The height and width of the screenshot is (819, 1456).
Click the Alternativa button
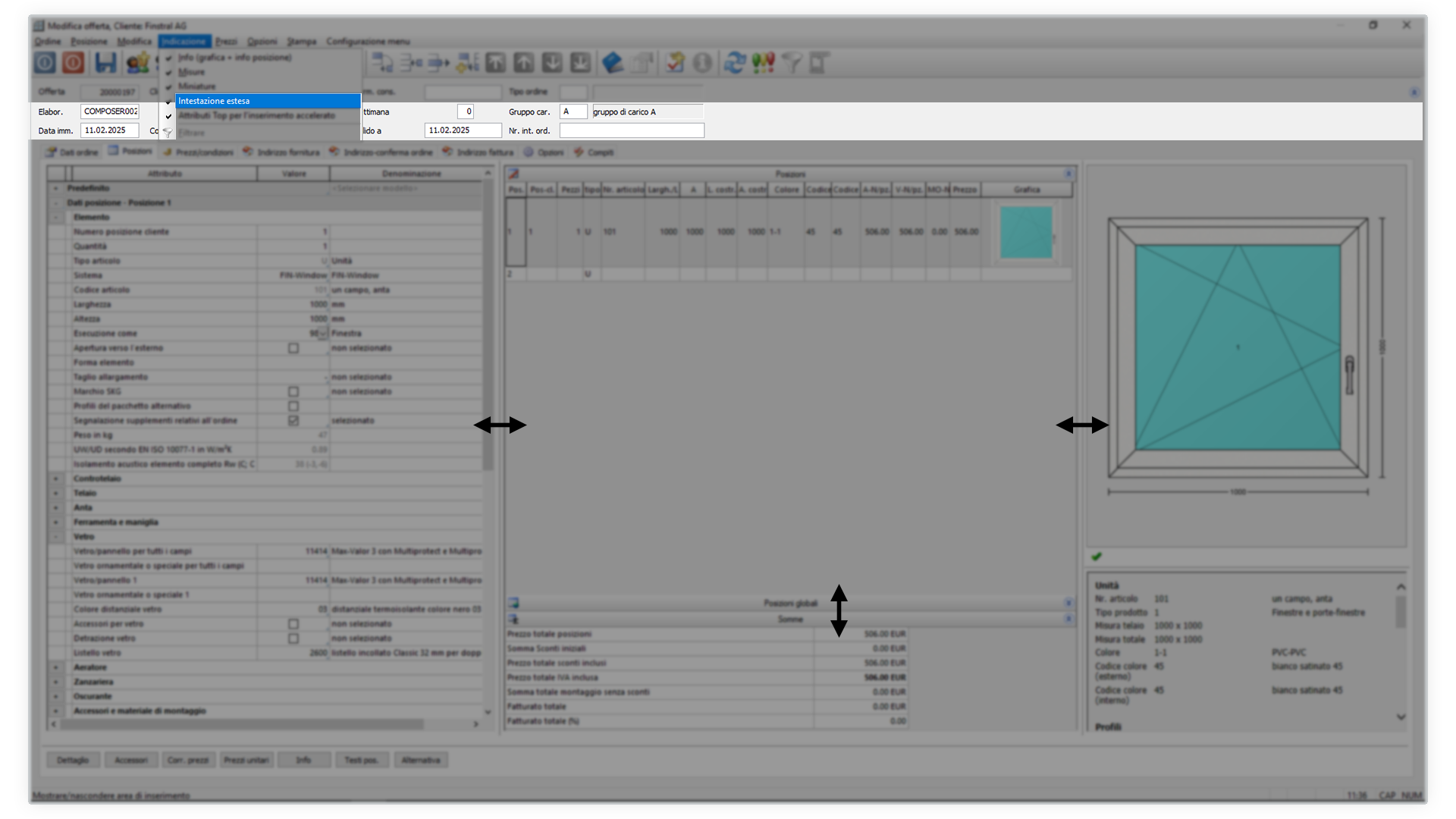pos(421,760)
